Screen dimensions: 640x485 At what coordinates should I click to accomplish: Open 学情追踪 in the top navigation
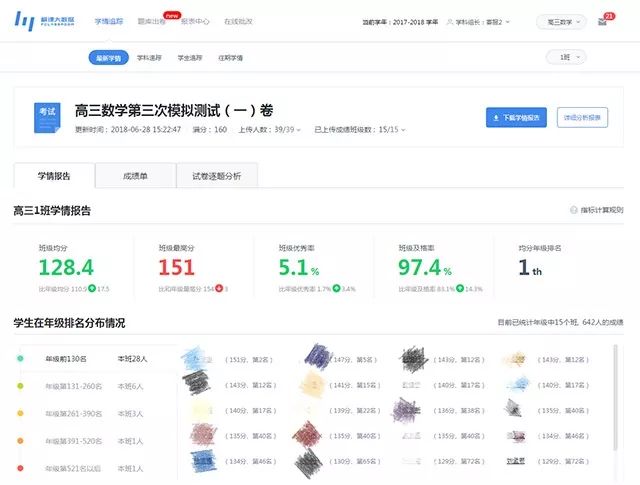(109, 21)
